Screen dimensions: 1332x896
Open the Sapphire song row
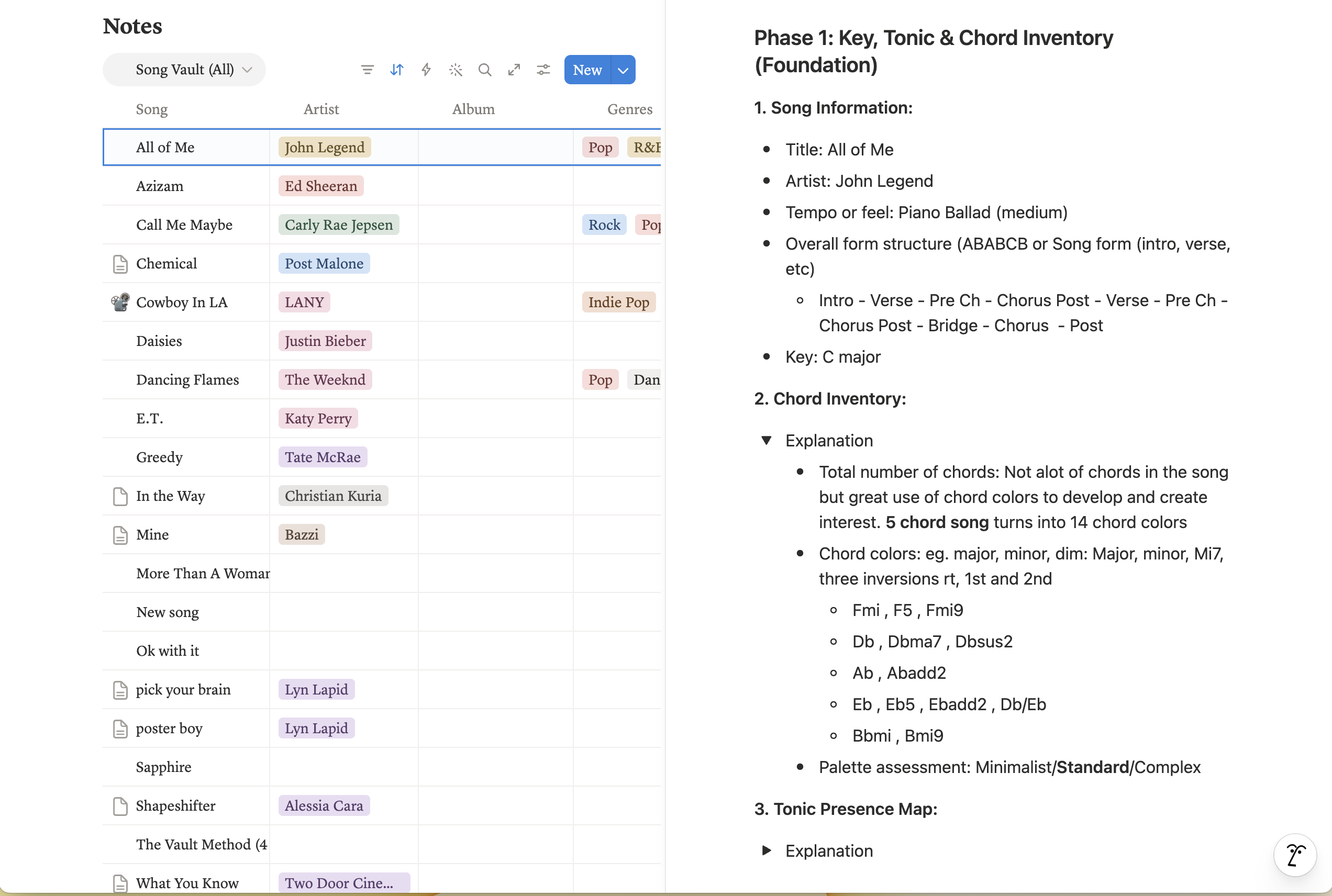pos(163,767)
